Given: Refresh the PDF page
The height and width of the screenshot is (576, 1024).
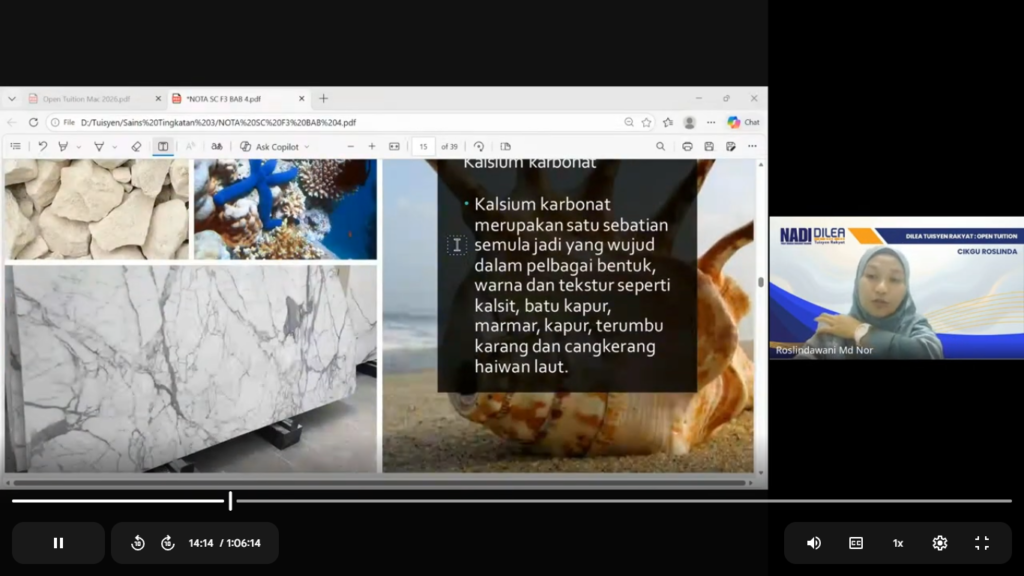Looking at the screenshot, I should tap(33, 122).
